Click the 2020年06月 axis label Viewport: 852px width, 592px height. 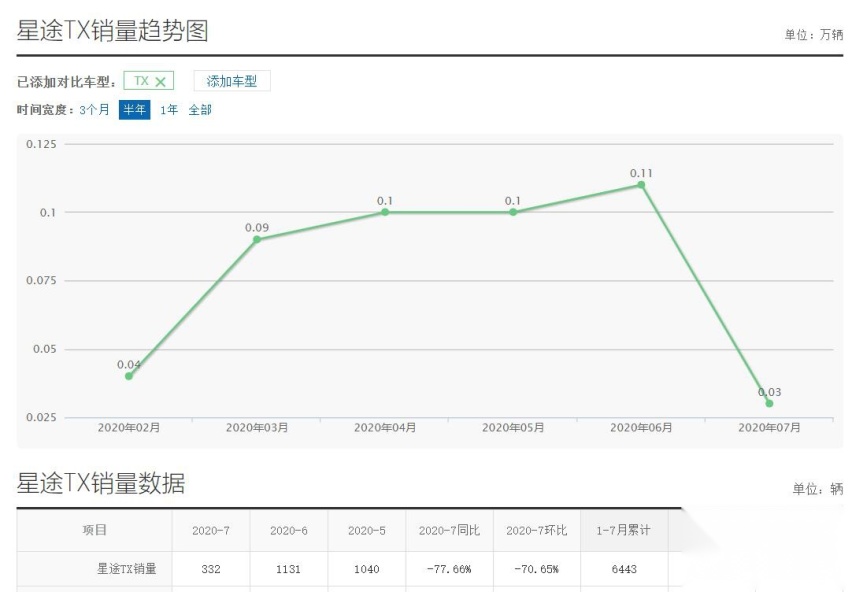point(641,428)
